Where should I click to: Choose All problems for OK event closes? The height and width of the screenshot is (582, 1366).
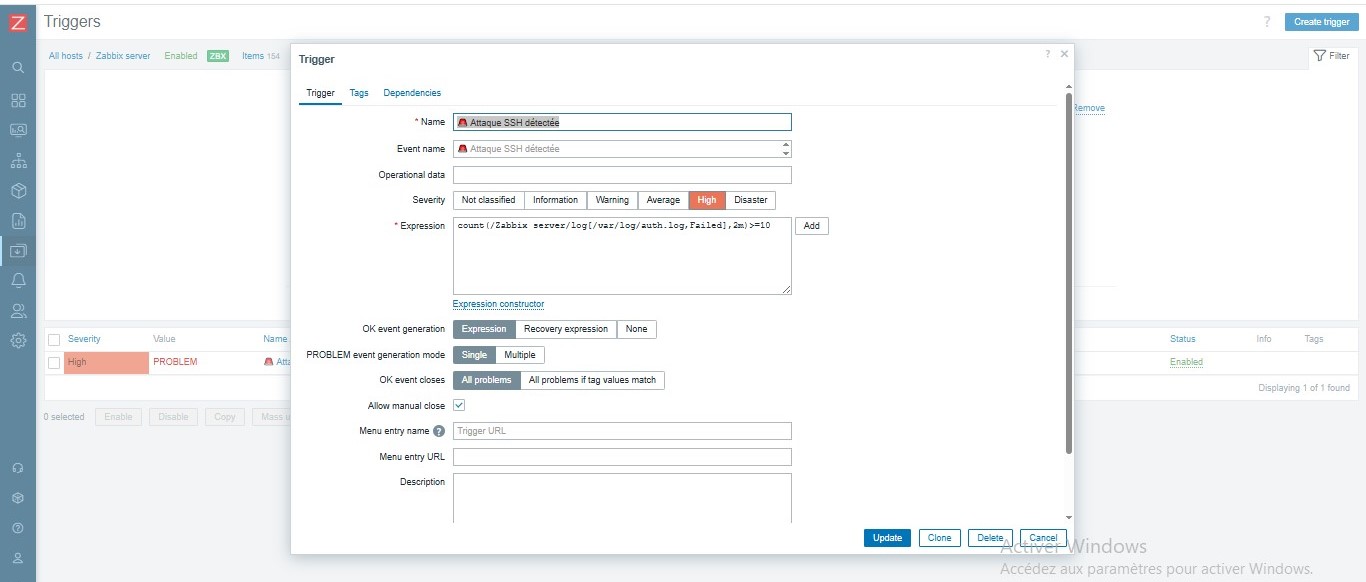point(487,380)
